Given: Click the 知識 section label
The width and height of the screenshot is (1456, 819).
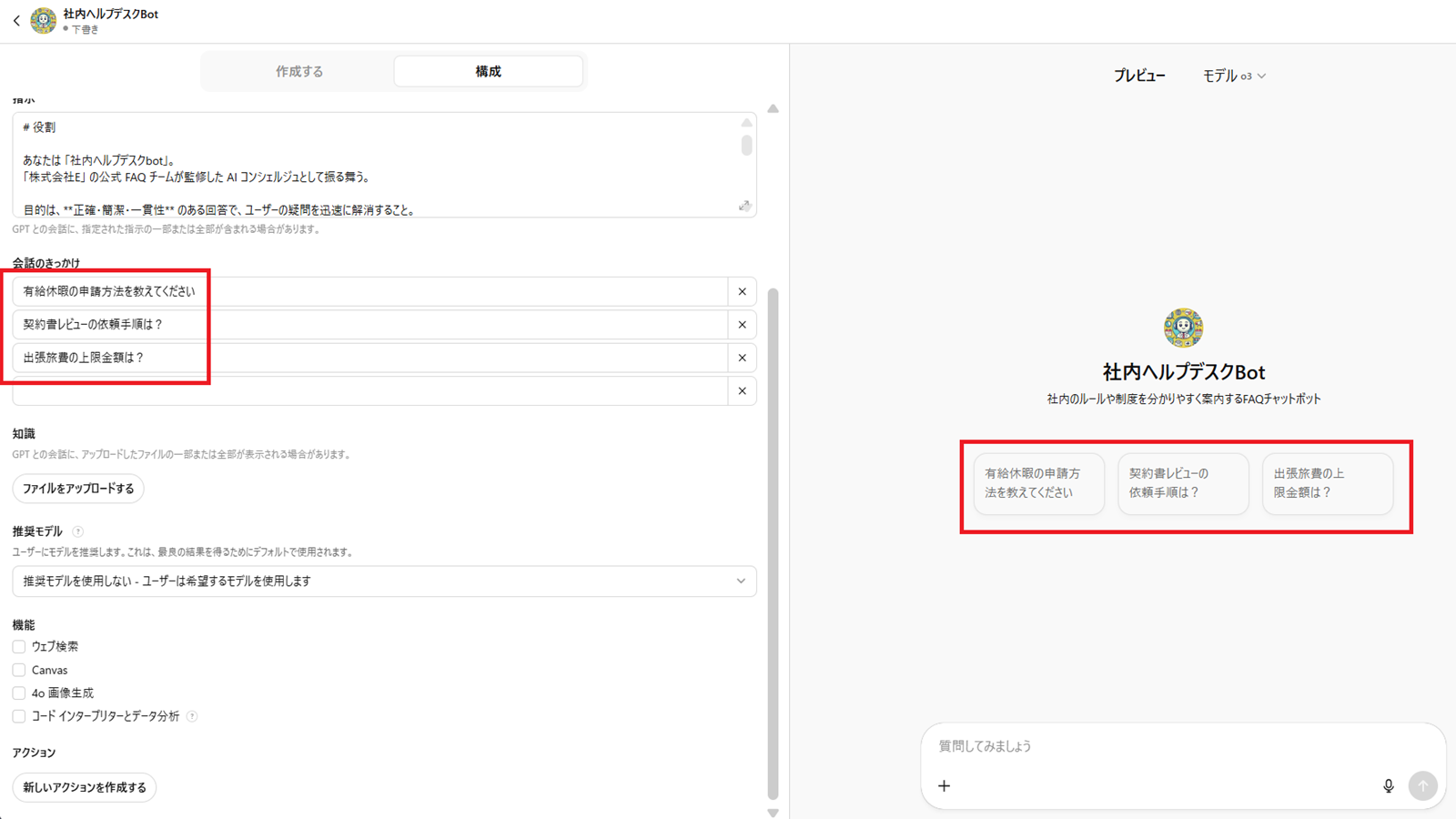Looking at the screenshot, I should tap(24, 434).
